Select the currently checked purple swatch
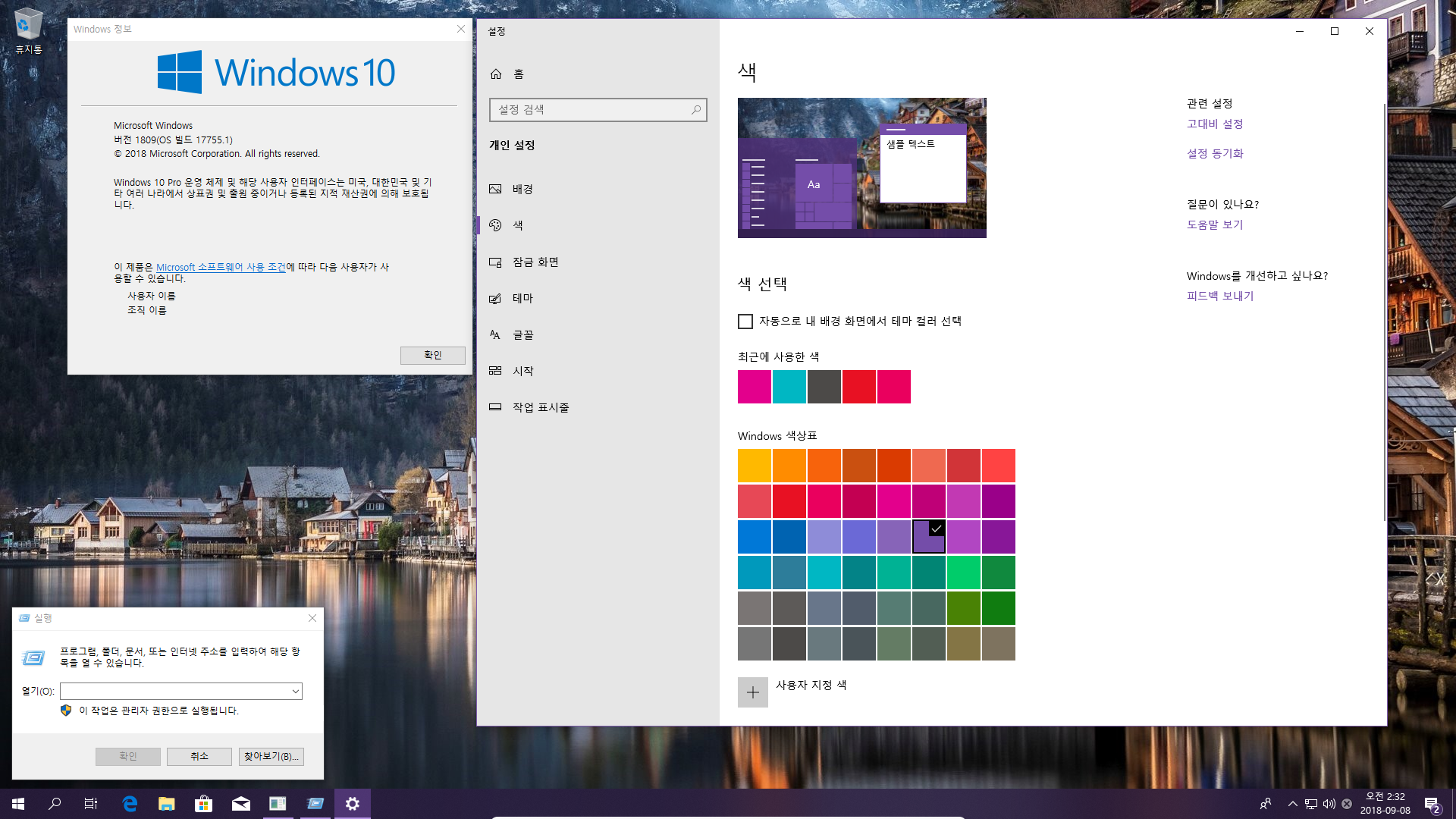The width and height of the screenshot is (1456, 819). point(929,537)
